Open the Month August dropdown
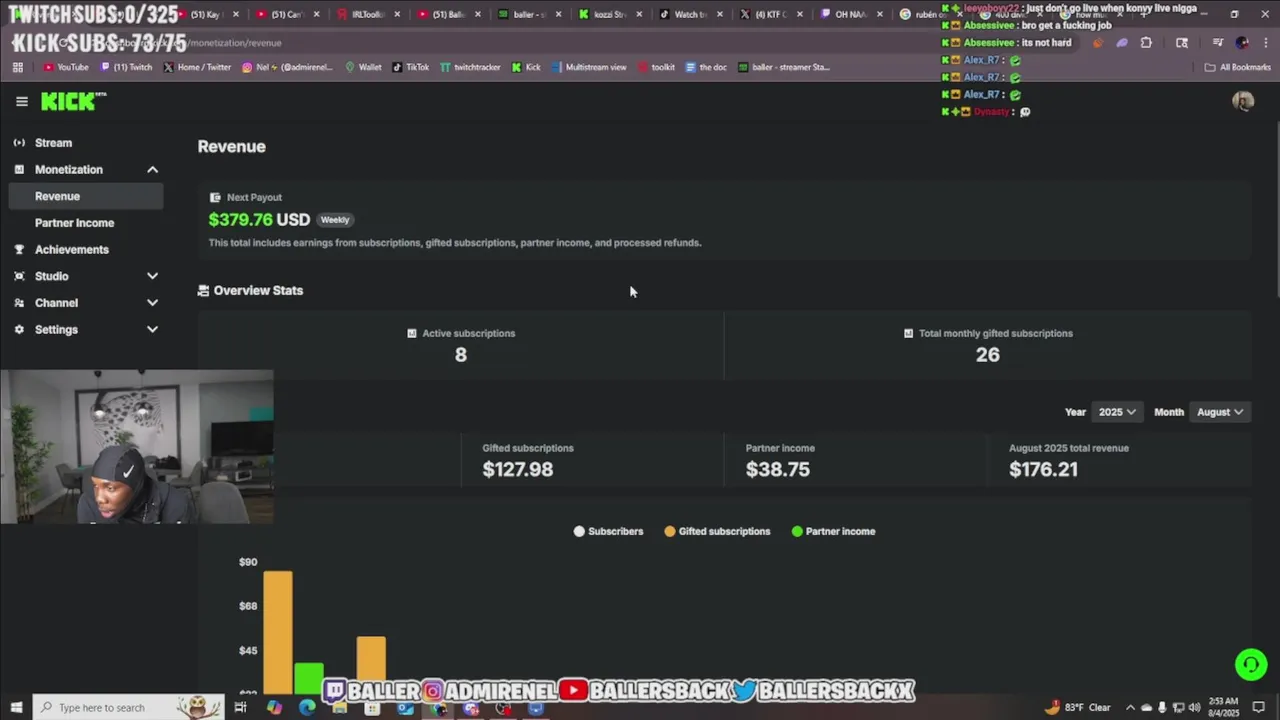Screen dimensions: 1280x720 coord(1220,412)
